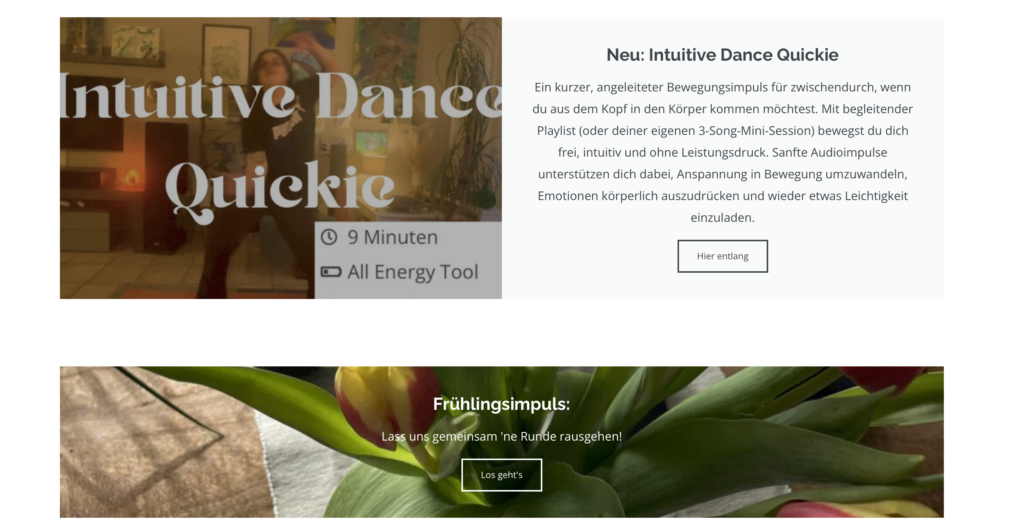Click the tulip banner image
The height and width of the screenshot is (523, 1024).
tap(502, 442)
